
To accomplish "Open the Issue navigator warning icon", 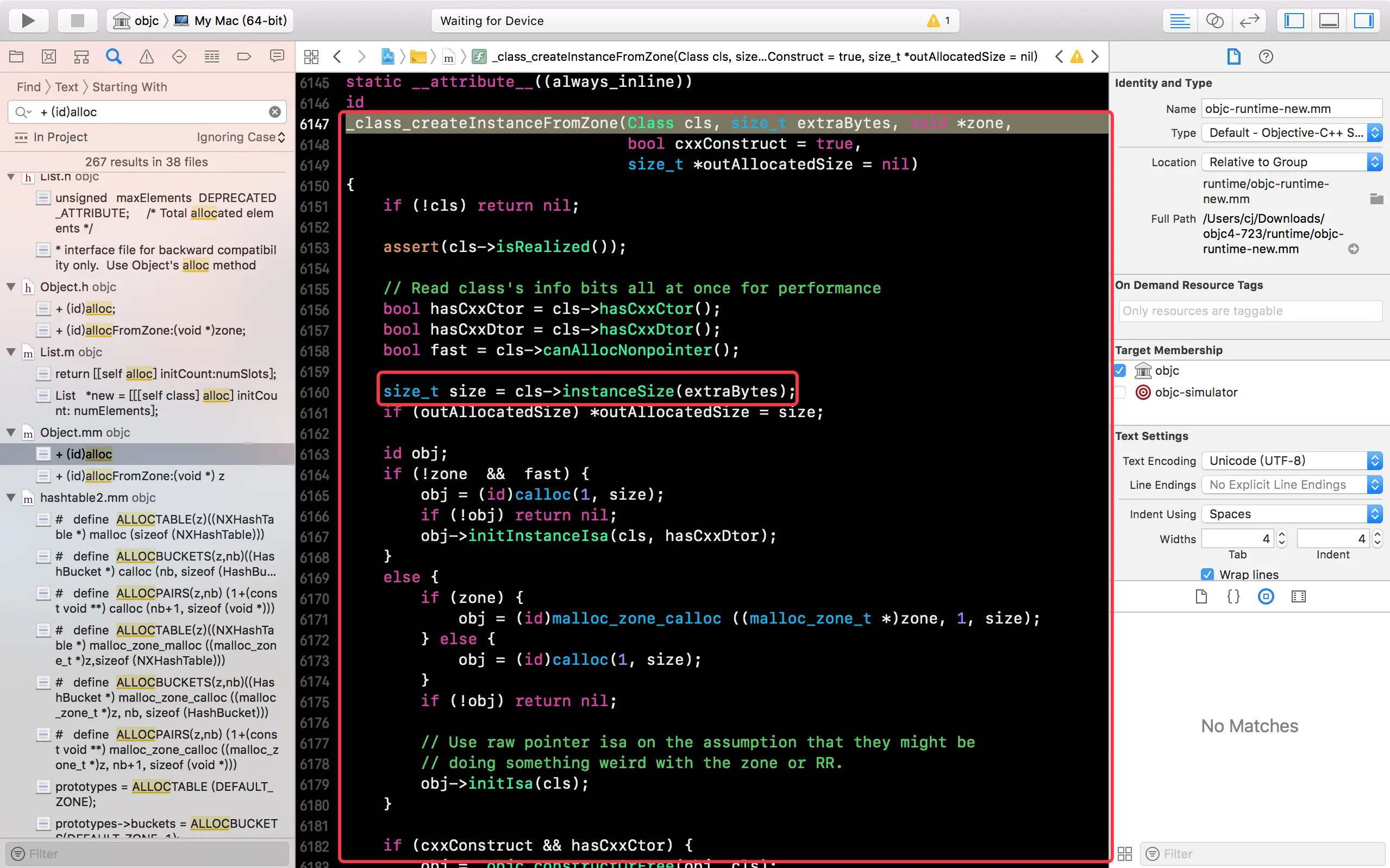I will tap(146, 56).
